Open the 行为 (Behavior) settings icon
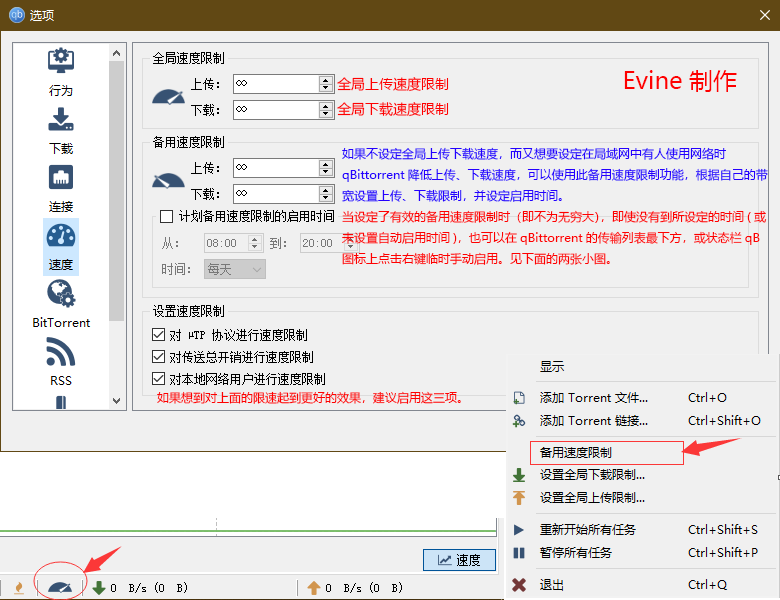Viewport: 780px width, 600px height. click(x=61, y=61)
